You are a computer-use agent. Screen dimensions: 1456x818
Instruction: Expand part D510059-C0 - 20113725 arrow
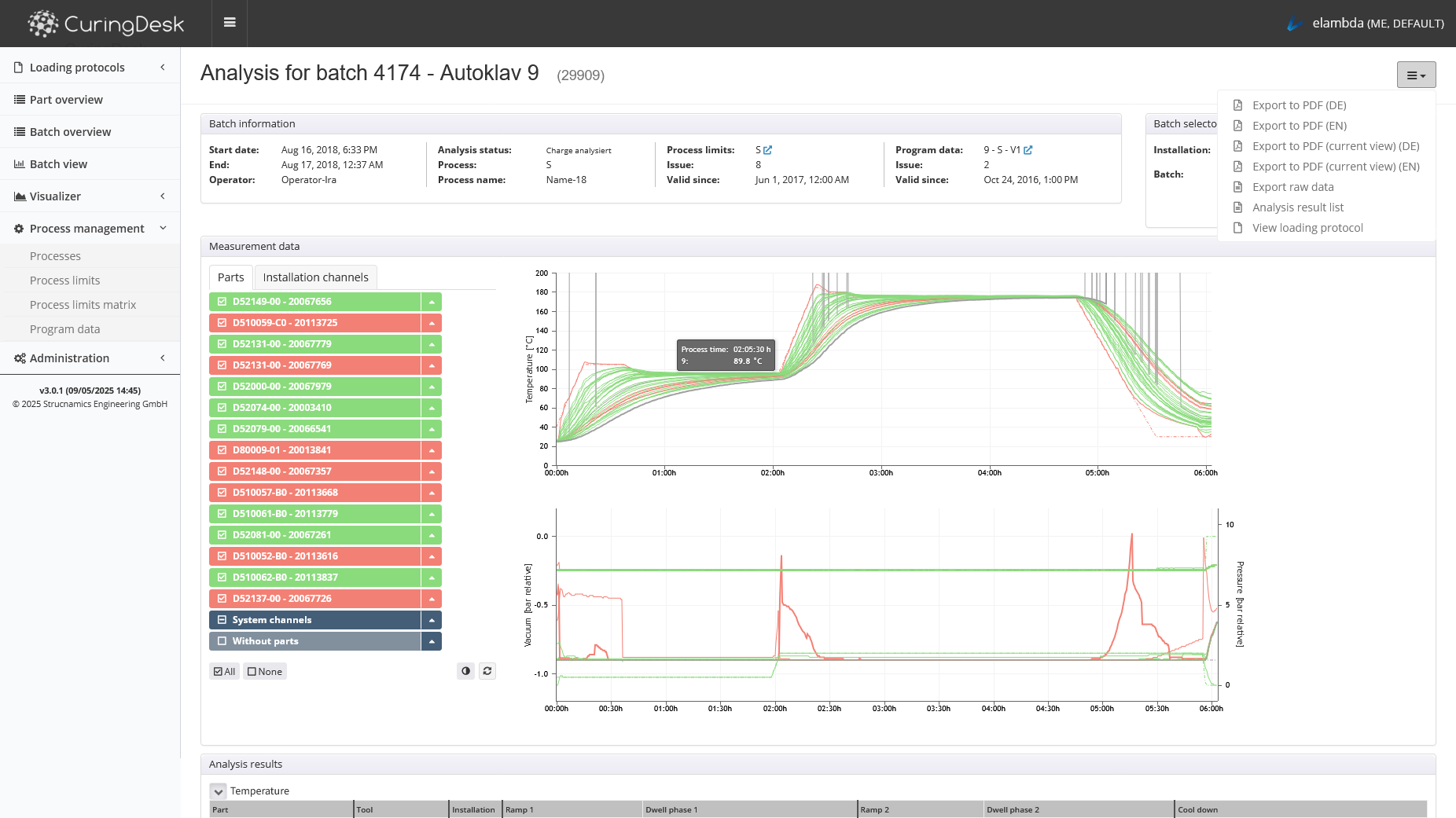point(432,323)
